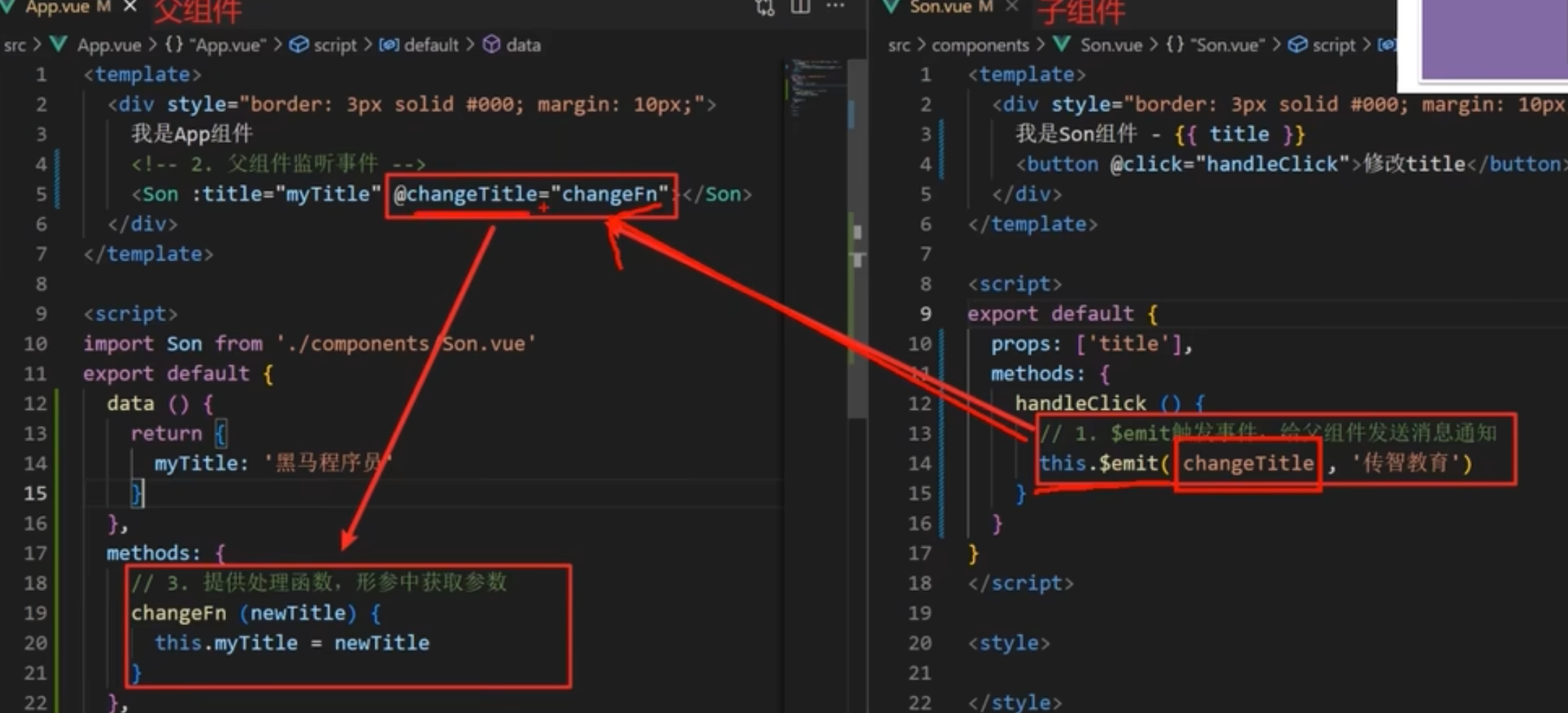Click the '提供处理函数' comment line
The width and height of the screenshot is (1568, 713).
coord(319,583)
